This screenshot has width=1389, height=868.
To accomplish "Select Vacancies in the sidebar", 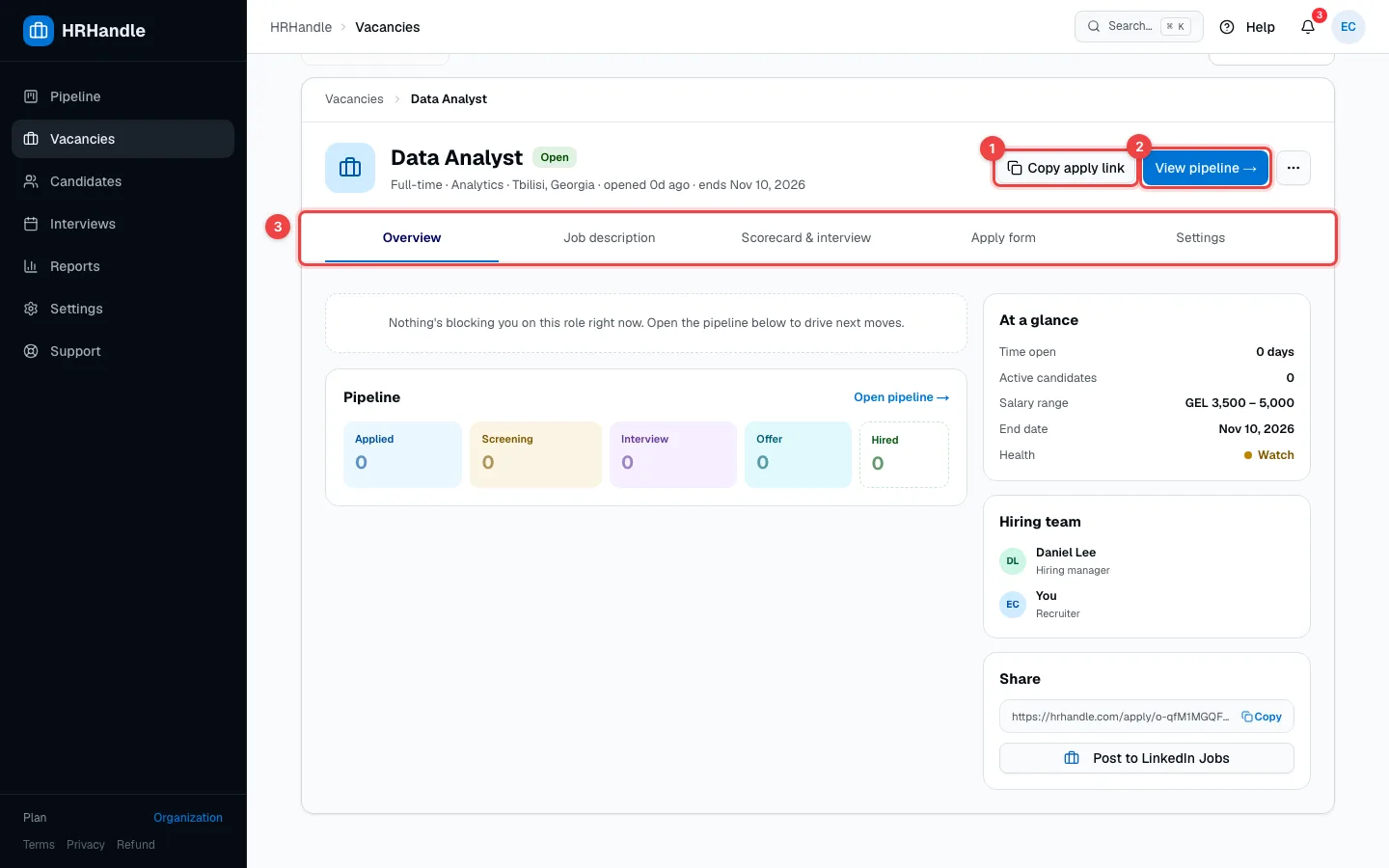I will click(x=123, y=139).
